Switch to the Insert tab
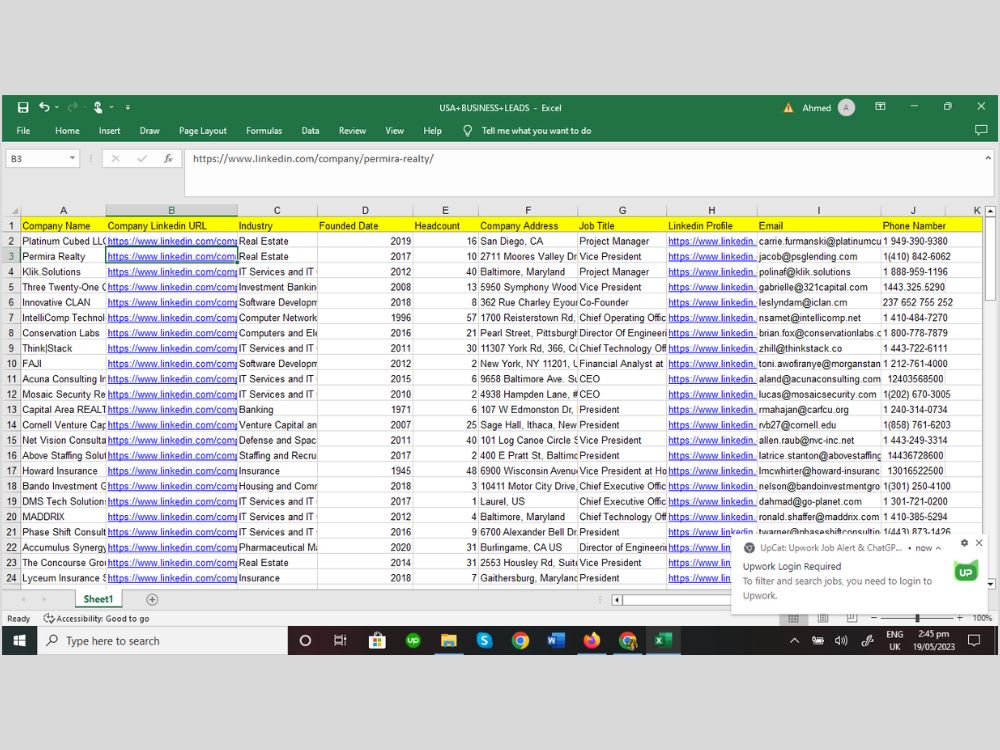Viewport: 1000px width, 750px height. tap(109, 131)
